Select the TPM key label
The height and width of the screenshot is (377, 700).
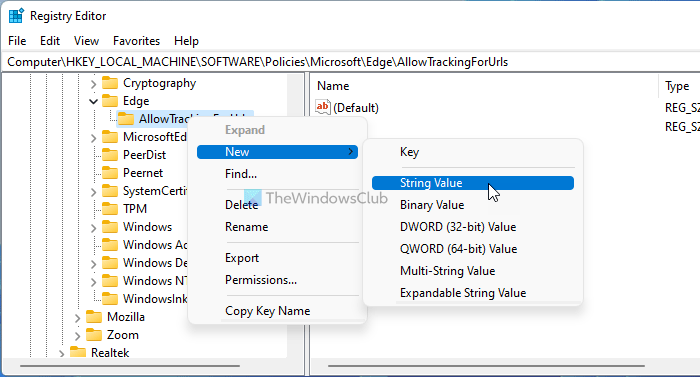pyautogui.click(x=135, y=209)
